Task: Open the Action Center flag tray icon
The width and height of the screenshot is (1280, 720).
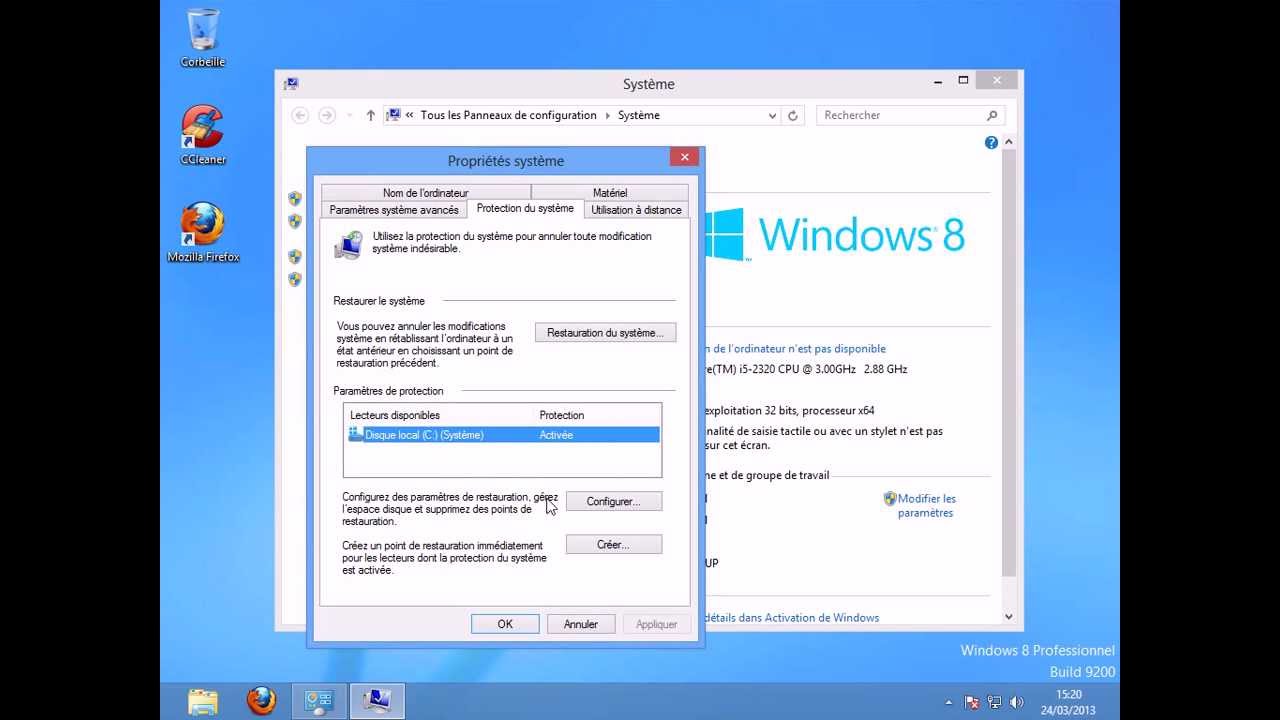Action: coord(972,703)
